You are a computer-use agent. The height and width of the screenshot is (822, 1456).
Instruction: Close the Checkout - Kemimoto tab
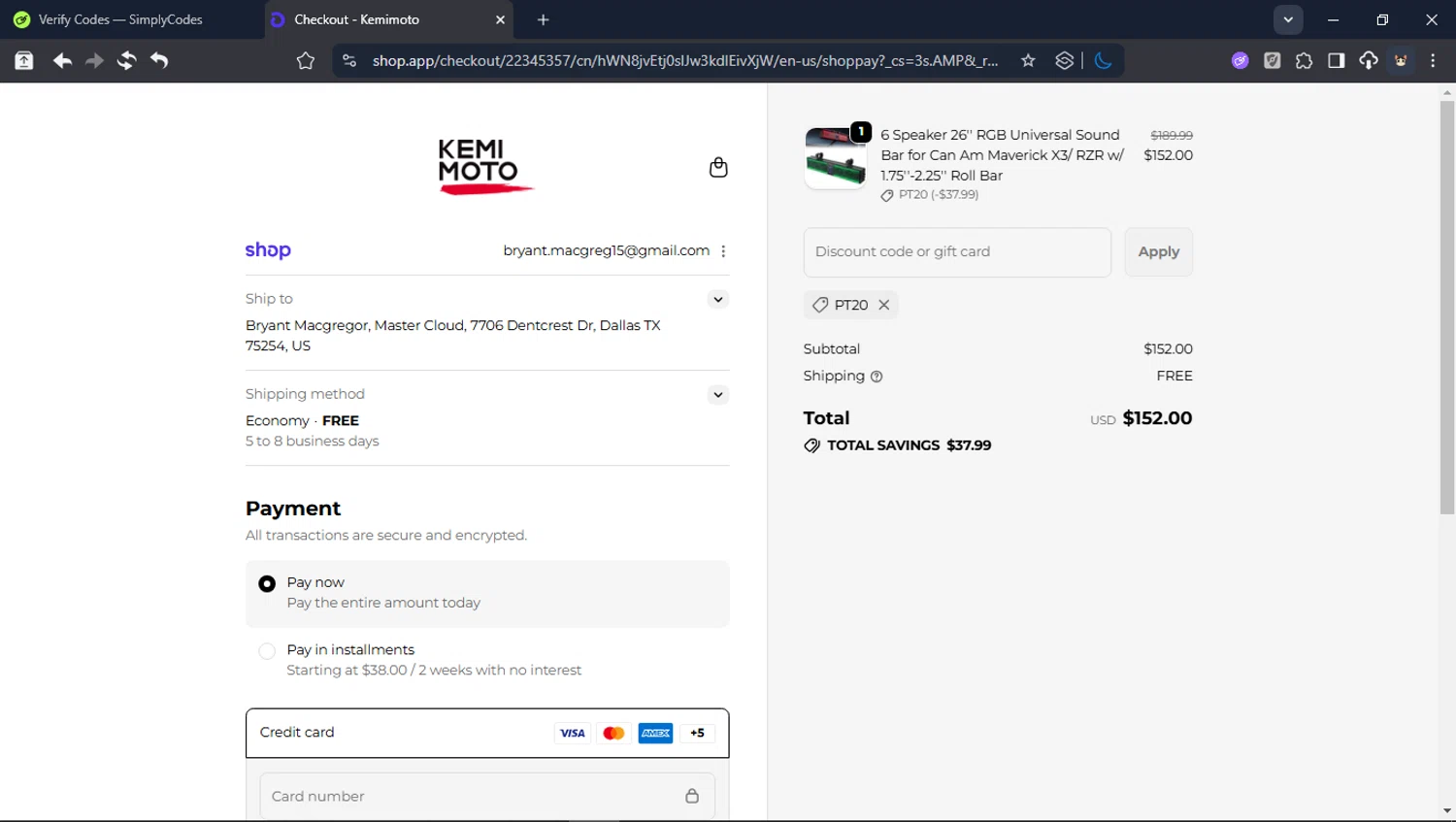[500, 19]
